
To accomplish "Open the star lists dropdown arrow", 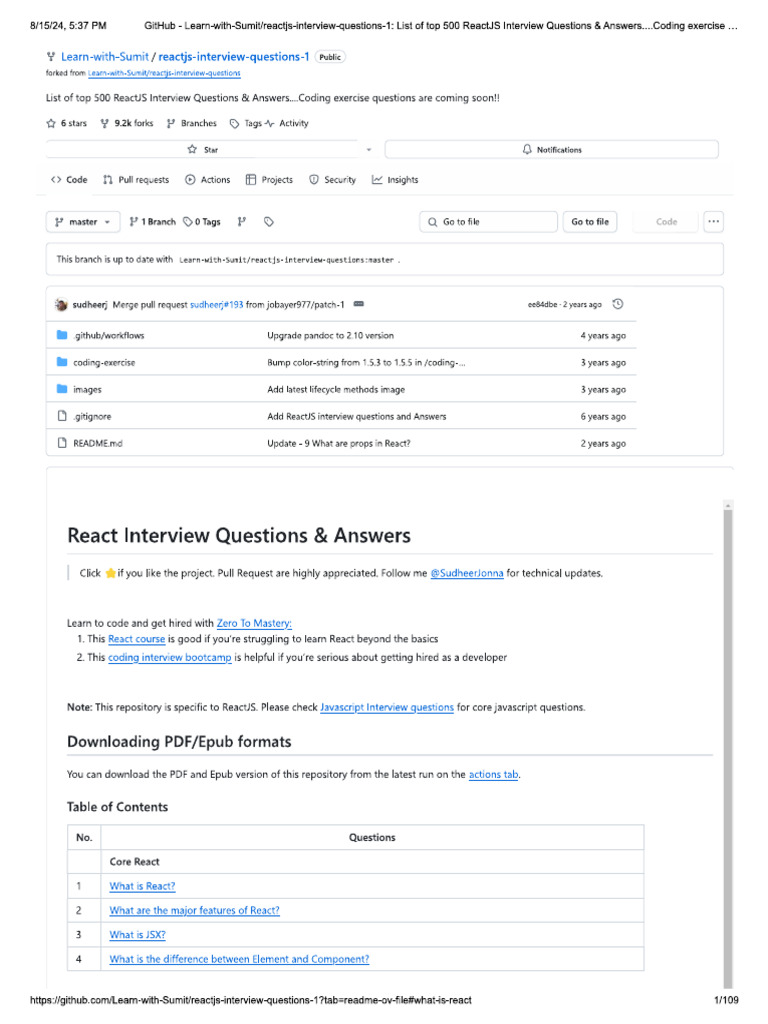I will click(368, 150).
